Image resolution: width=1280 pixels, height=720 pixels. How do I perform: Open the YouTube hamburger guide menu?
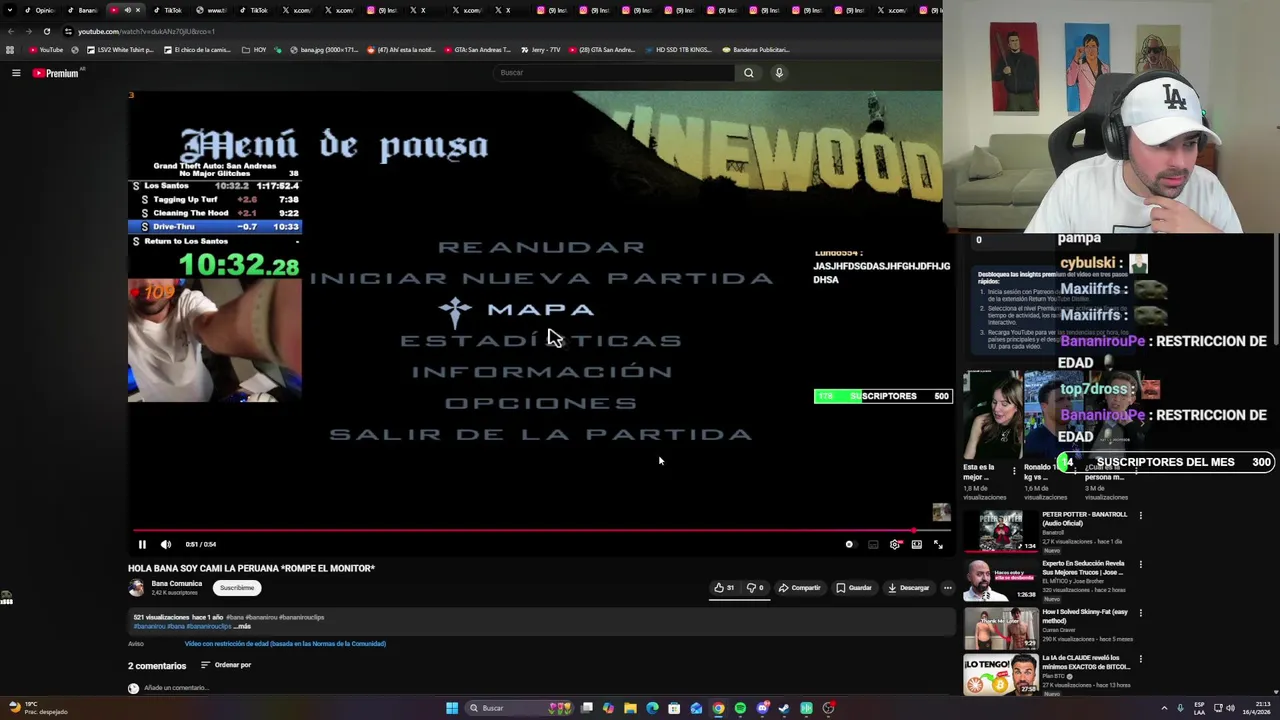(16, 73)
